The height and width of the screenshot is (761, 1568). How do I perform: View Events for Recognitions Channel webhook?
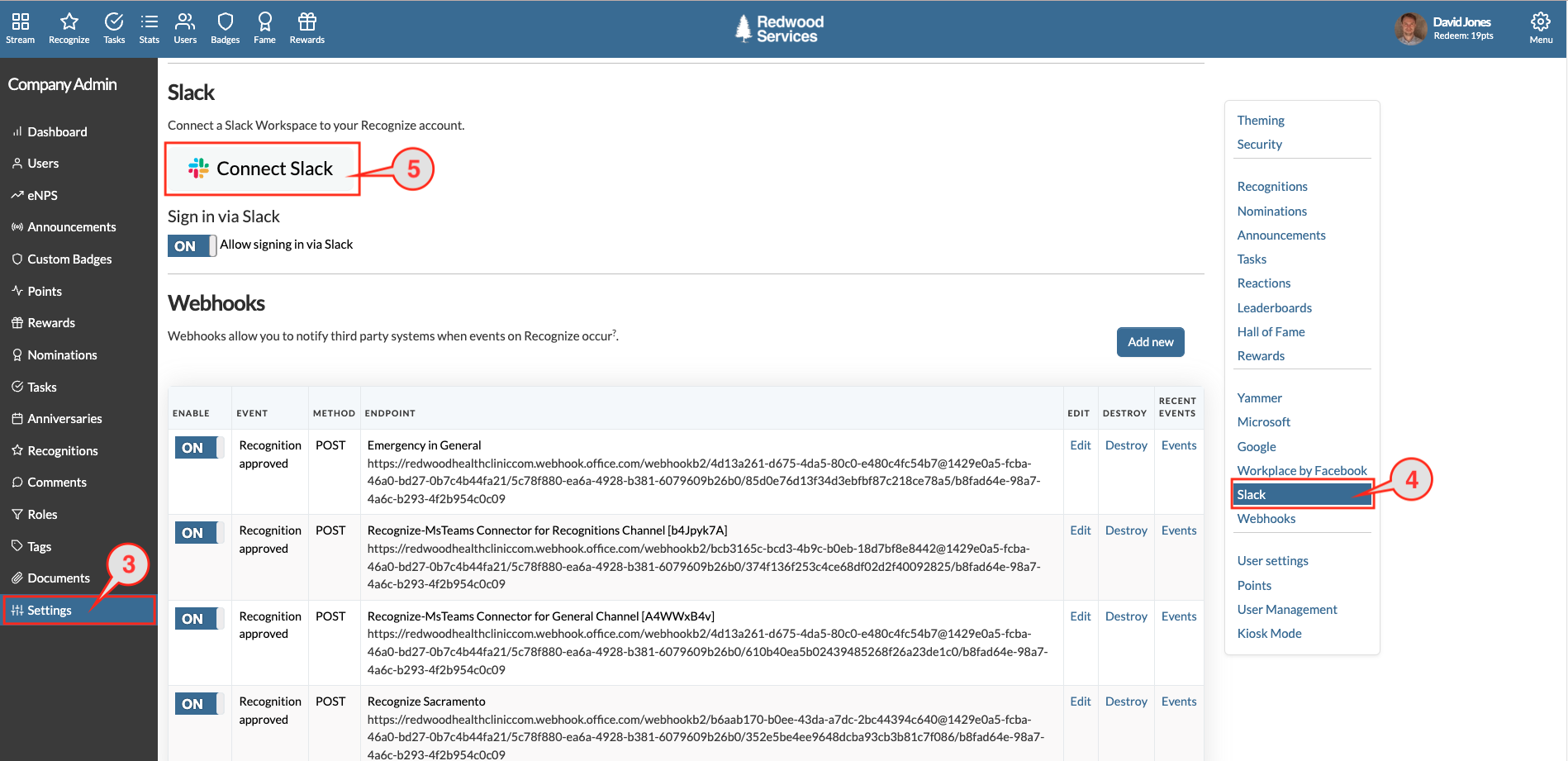click(1179, 530)
